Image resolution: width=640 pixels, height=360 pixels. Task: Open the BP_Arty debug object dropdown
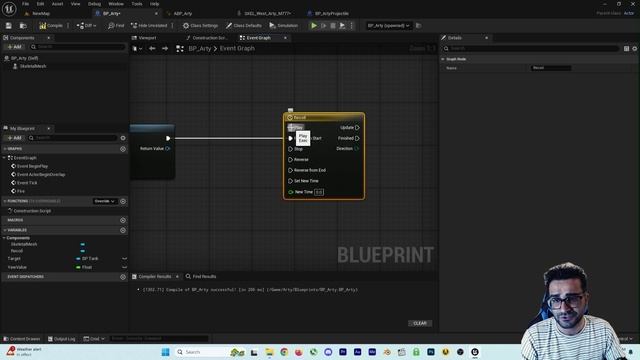coord(388,26)
